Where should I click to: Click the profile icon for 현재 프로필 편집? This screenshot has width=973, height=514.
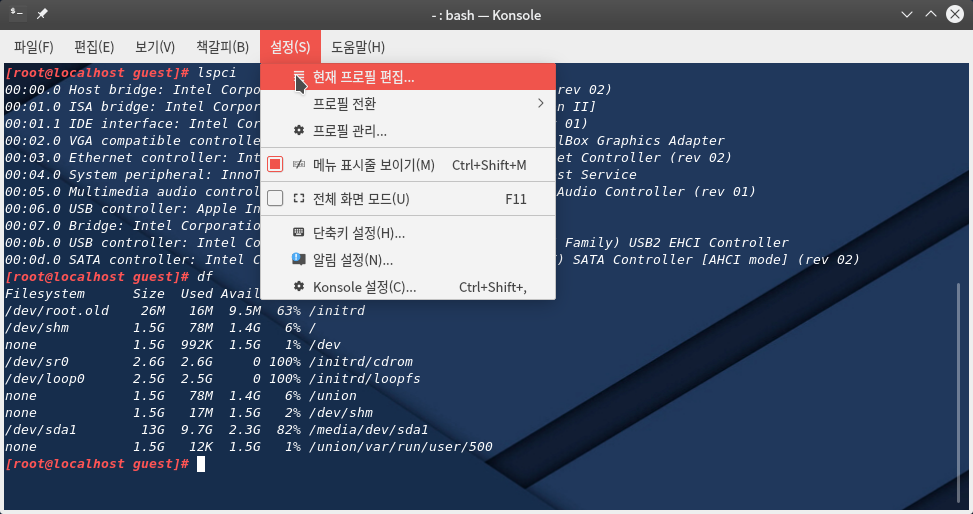[x=299, y=77]
